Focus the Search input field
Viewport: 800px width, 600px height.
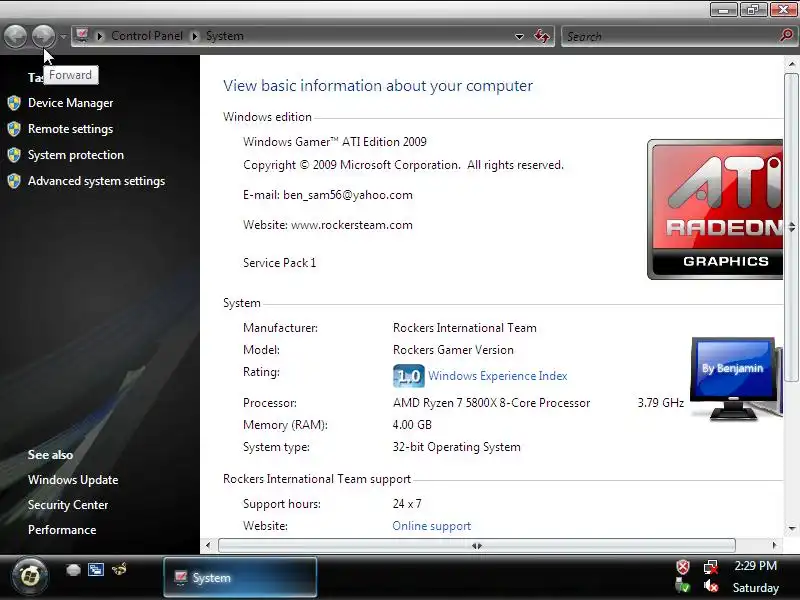point(671,37)
